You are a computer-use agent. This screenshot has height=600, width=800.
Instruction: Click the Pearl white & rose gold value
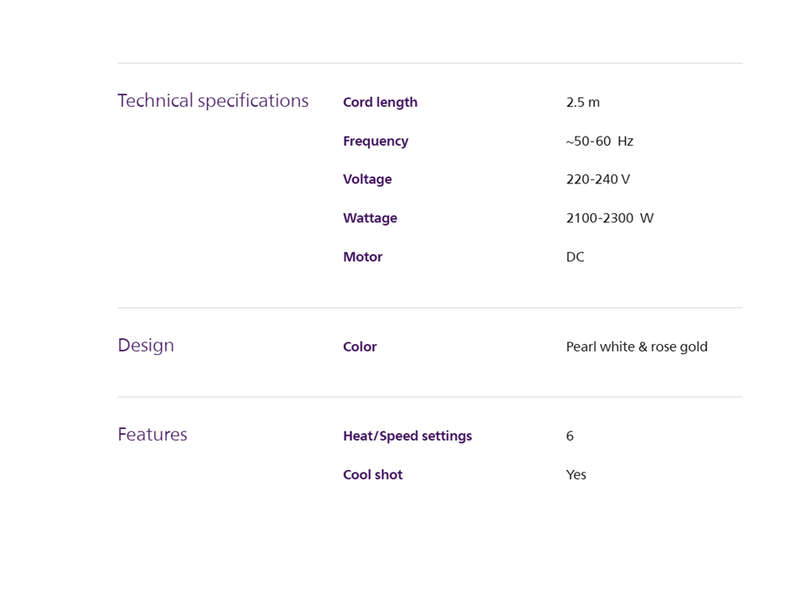(637, 347)
